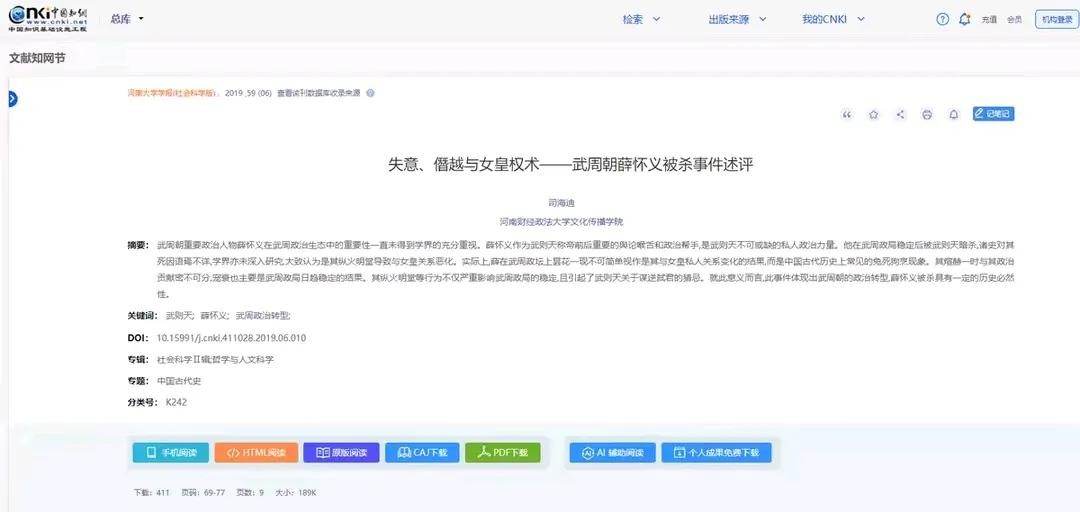Click the info icon beside journal source
The image size is (1080, 512).
[370, 93]
